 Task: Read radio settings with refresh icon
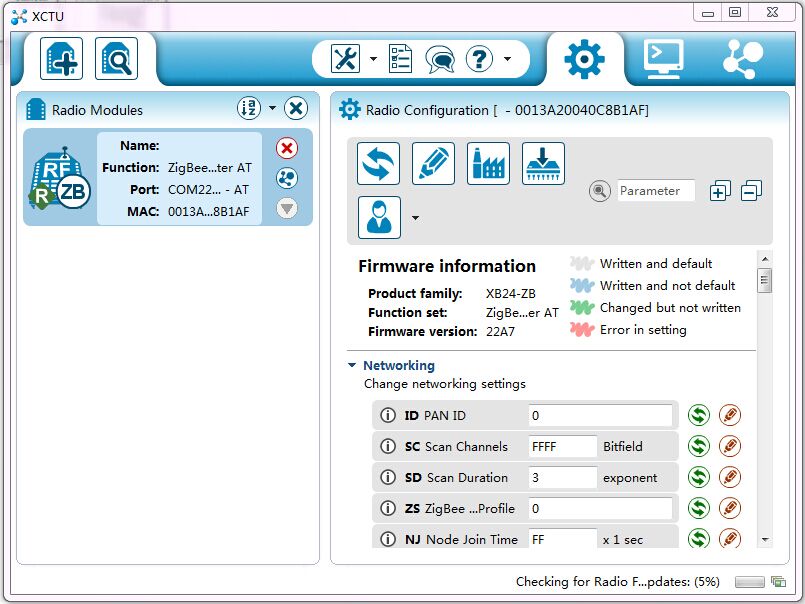click(x=378, y=163)
